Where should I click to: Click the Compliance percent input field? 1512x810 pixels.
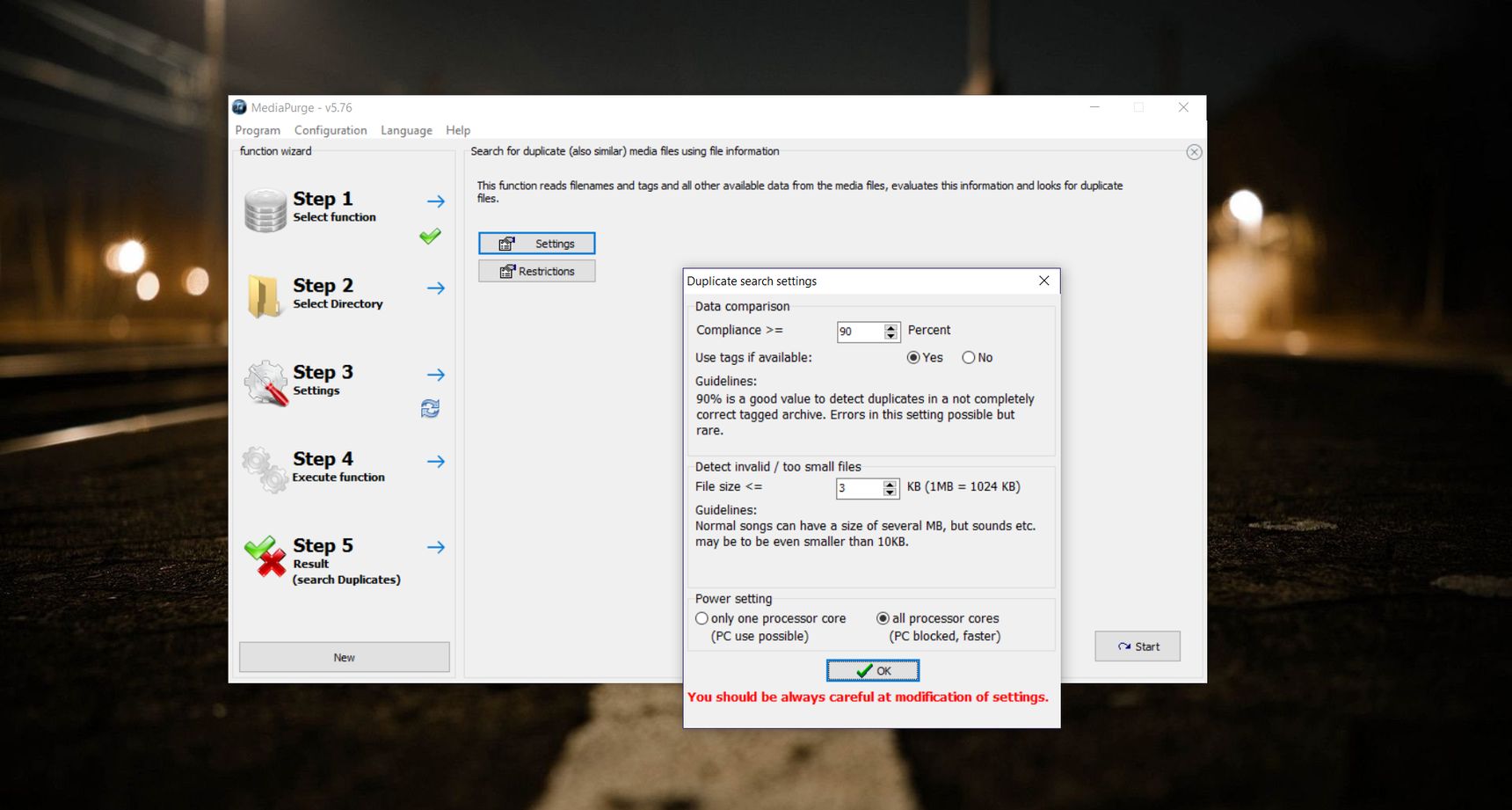(x=860, y=332)
